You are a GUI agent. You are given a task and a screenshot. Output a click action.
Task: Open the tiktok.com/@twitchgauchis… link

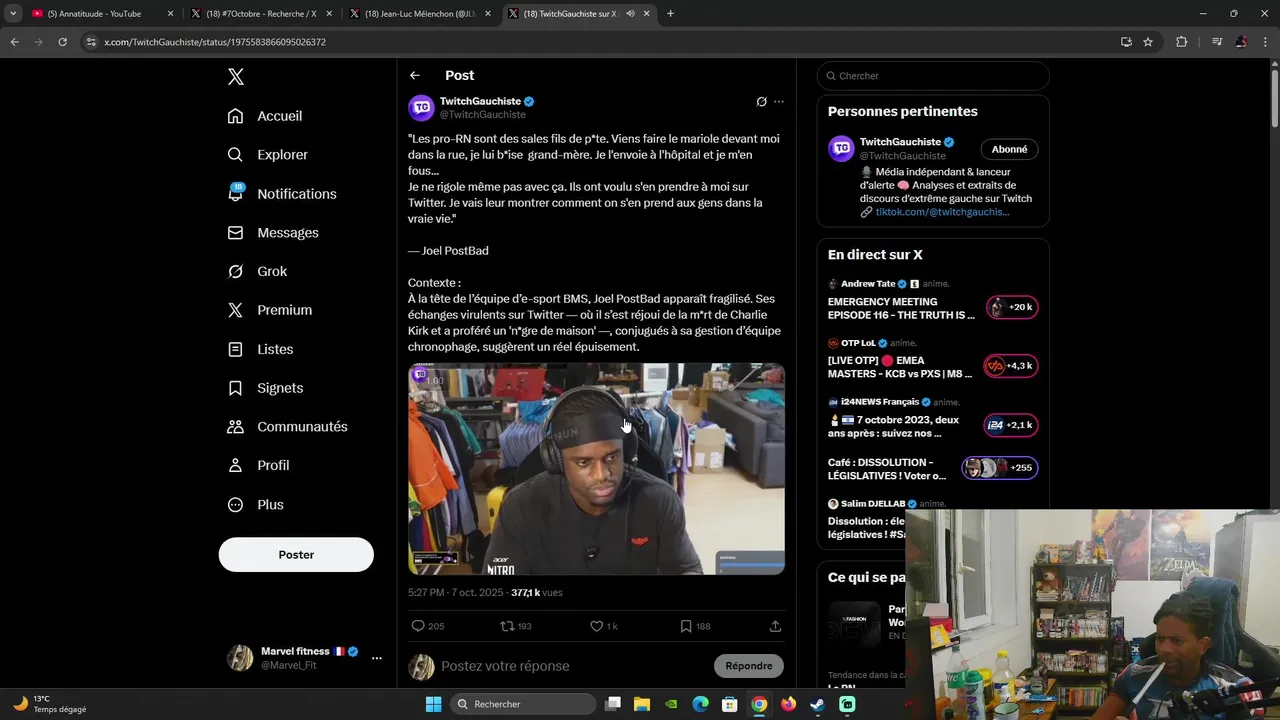click(942, 212)
